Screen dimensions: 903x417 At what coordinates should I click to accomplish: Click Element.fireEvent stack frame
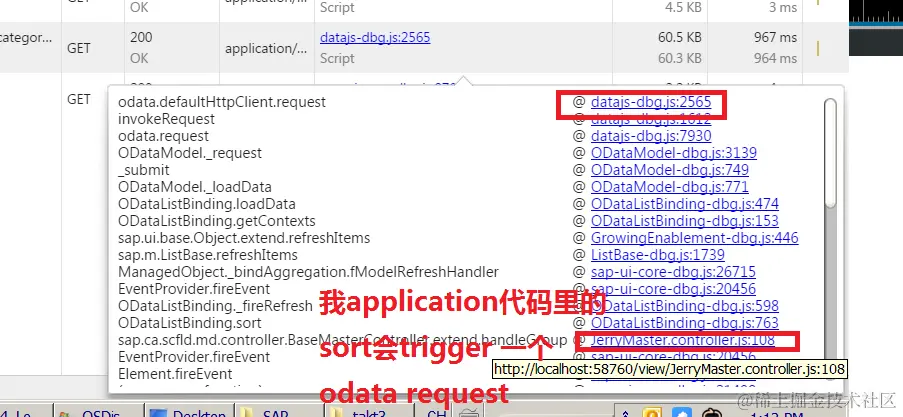pos(175,374)
